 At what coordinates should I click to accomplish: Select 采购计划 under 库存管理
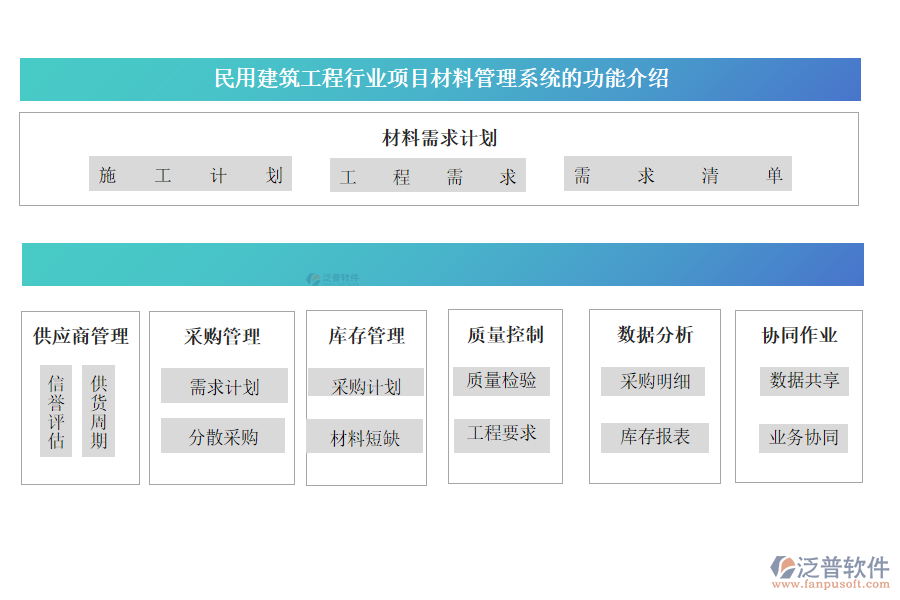[x=365, y=386]
